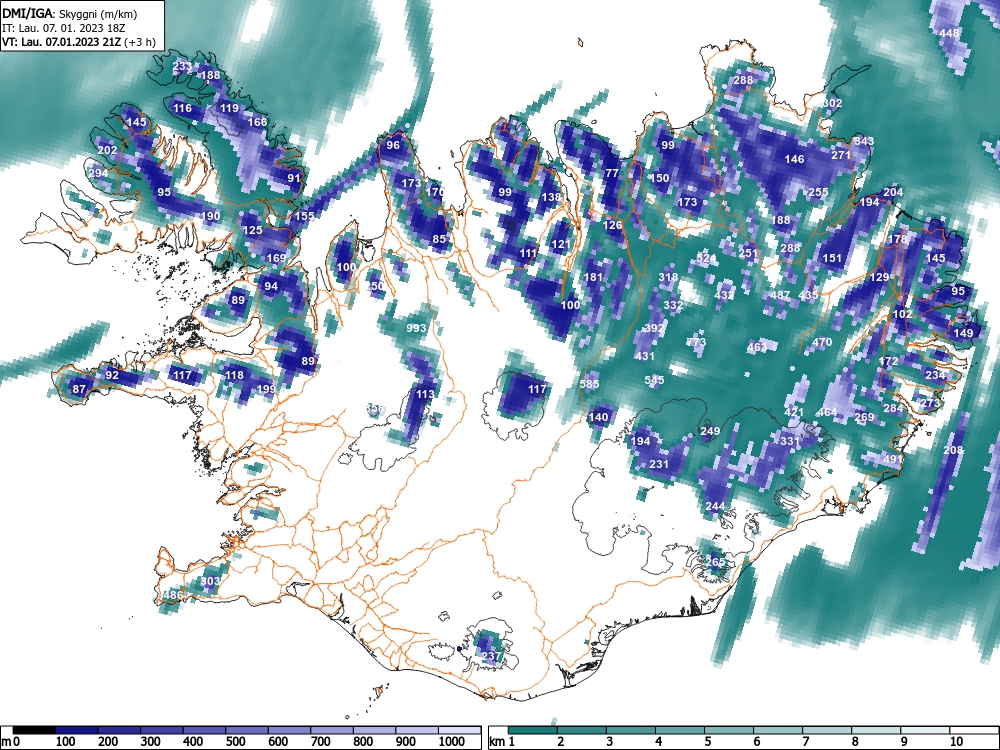Click the '10' label on the kilometer scale
The image size is (1000, 750).
pyautogui.click(x=956, y=742)
